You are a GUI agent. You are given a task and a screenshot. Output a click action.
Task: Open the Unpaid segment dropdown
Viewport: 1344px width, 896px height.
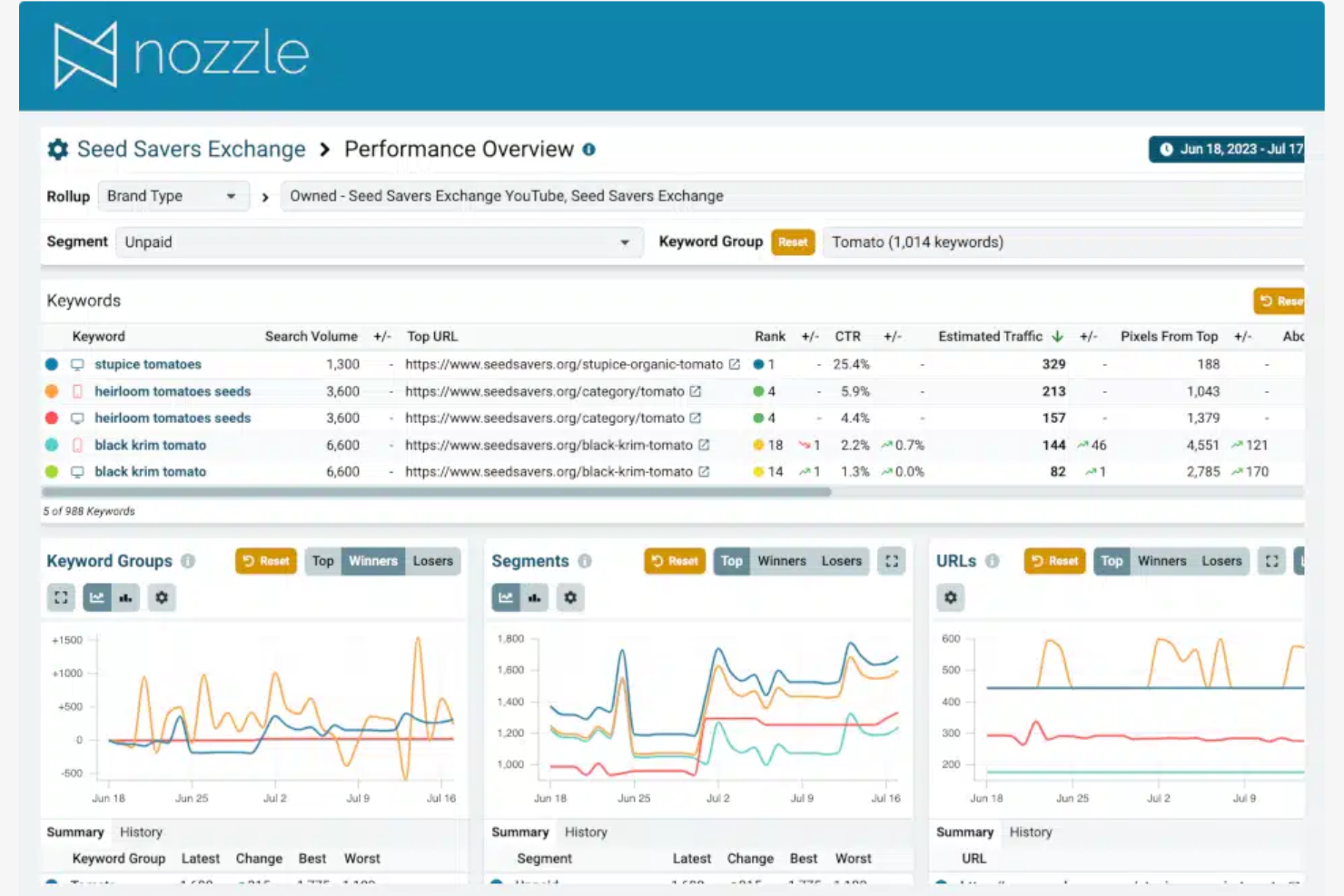pyautogui.click(x=380, y=242)
